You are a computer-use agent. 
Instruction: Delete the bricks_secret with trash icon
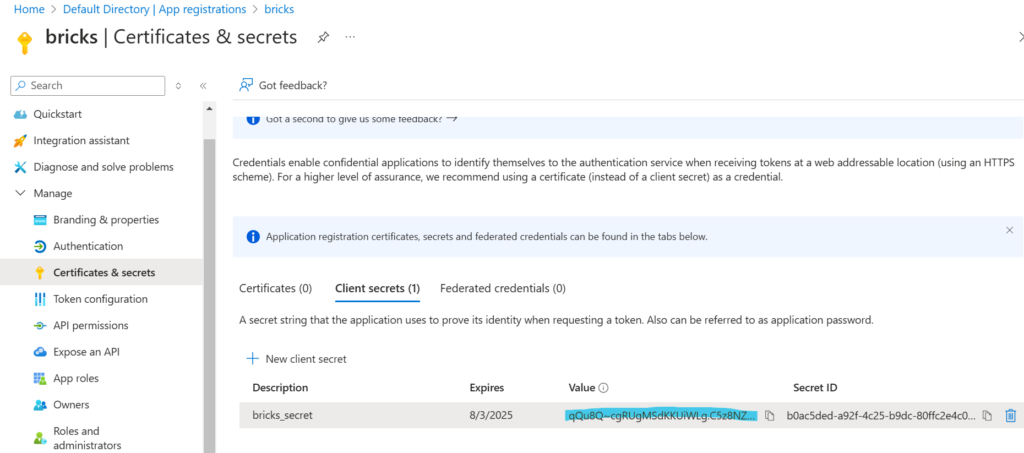click(1010, 415)
